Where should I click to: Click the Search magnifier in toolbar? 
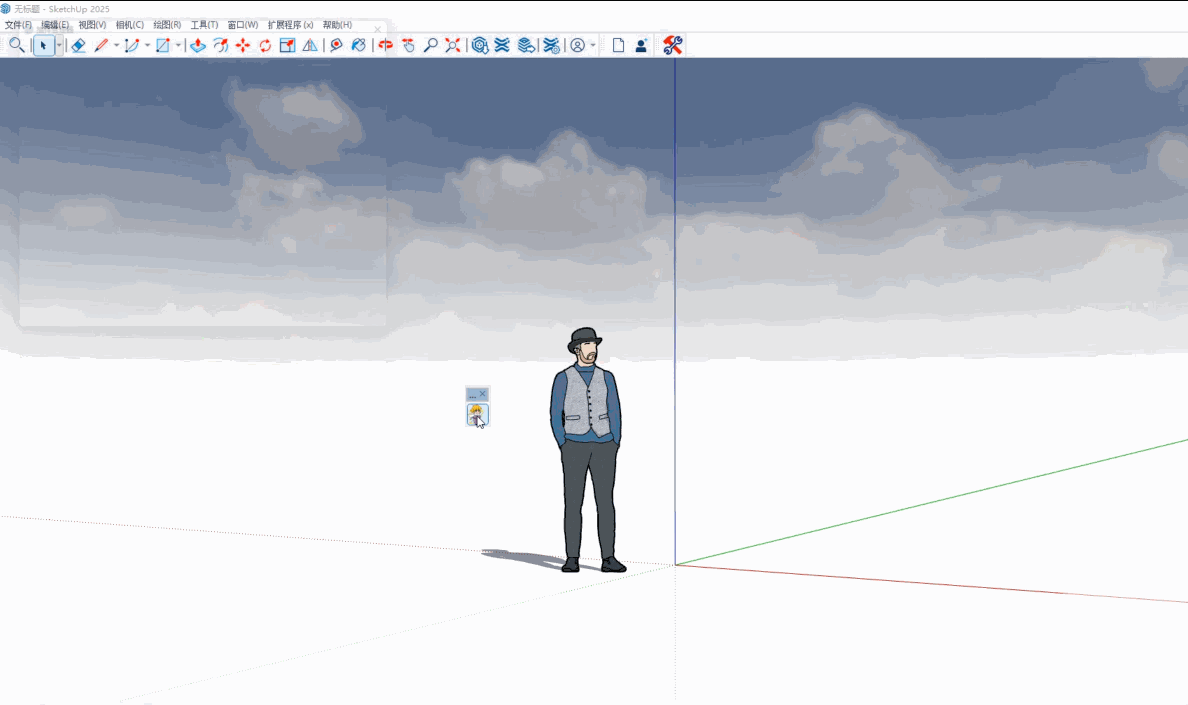point(16,45)
